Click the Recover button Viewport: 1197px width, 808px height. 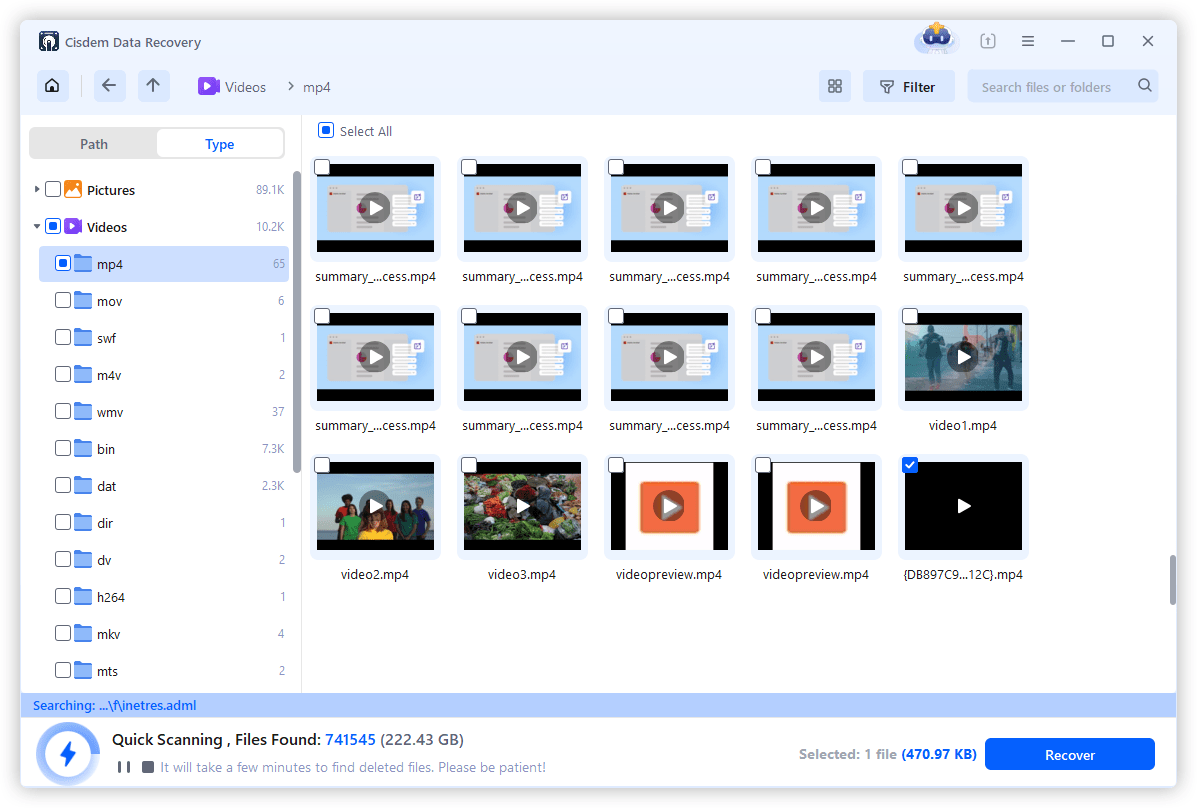coord(1069,753)
